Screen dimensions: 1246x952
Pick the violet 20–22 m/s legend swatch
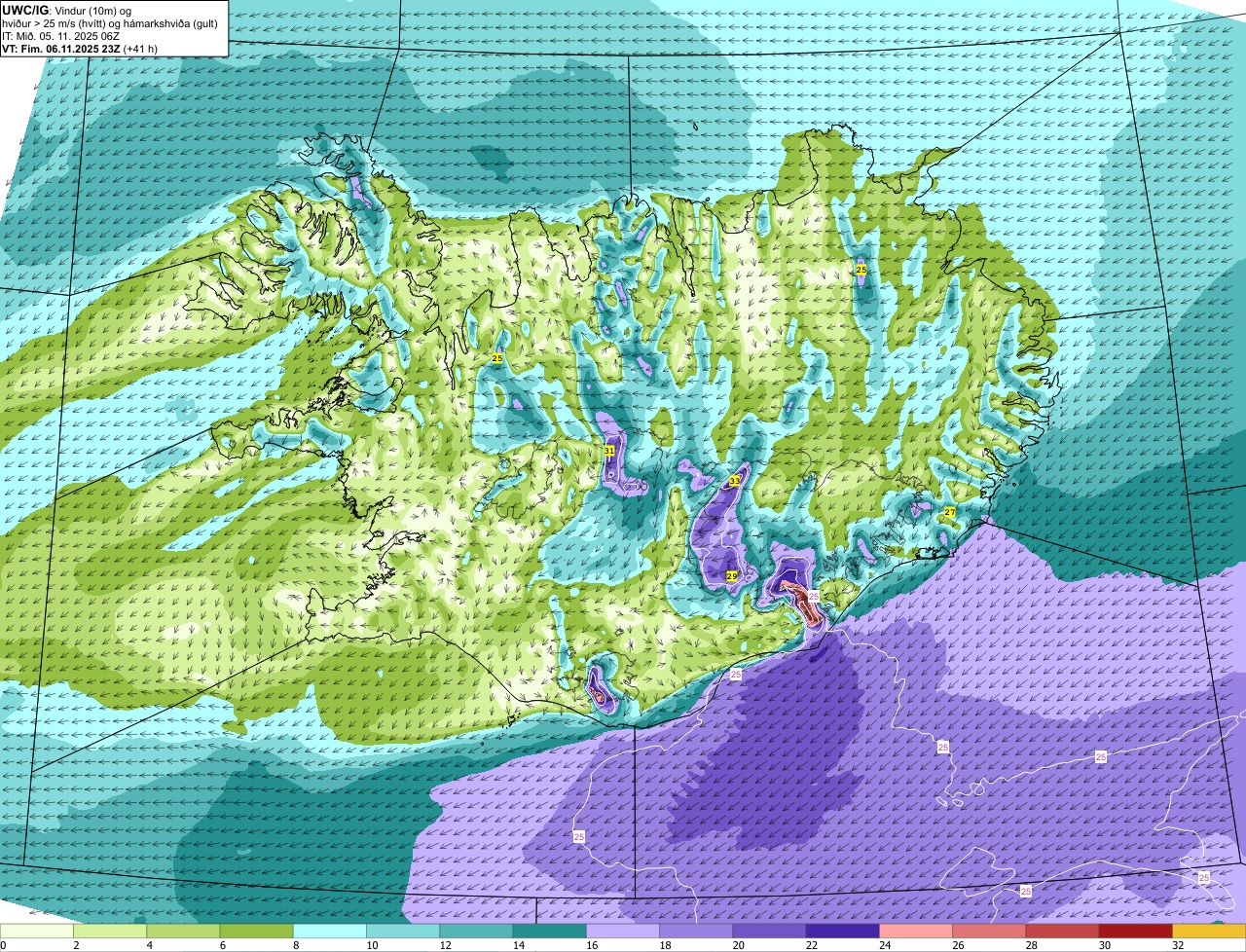769,932
